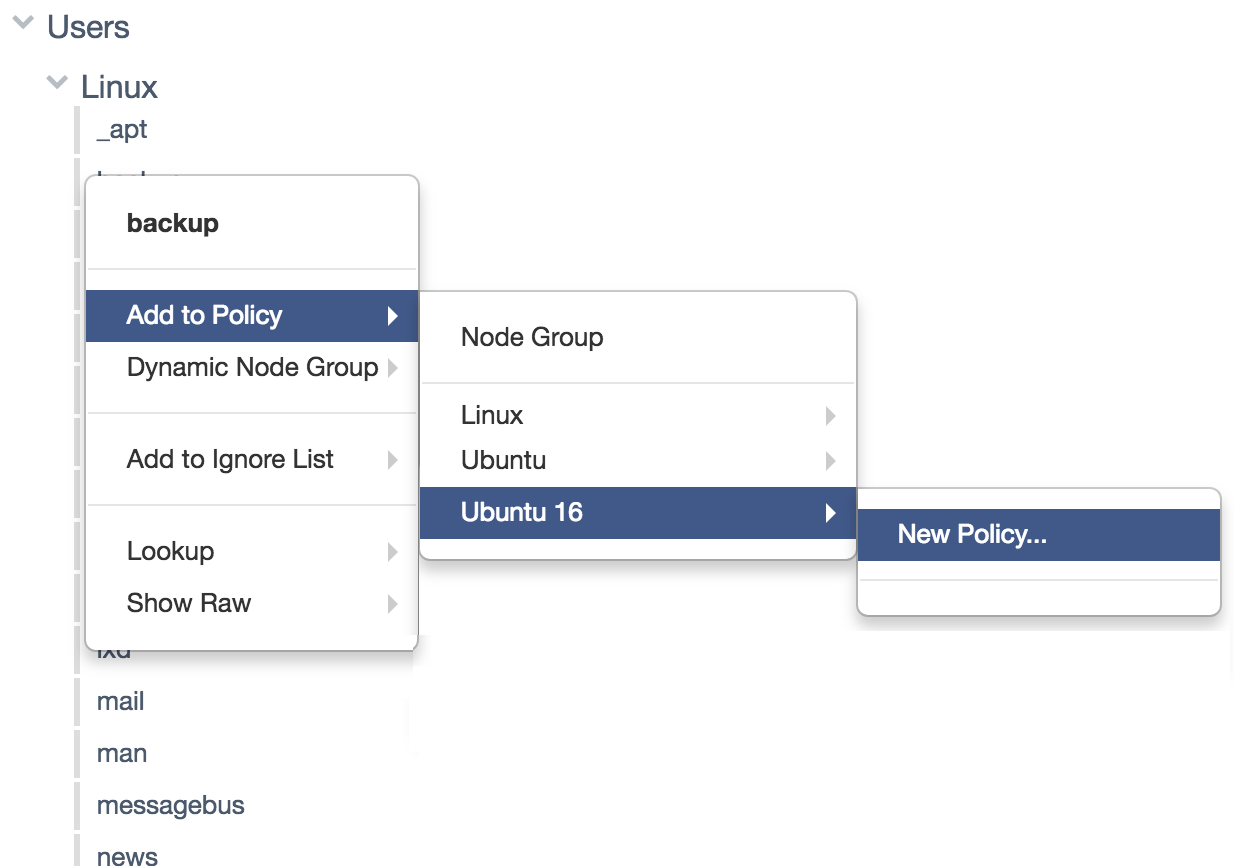Collapse the Users tree node
This screenshot has width=1234, height=866.
click(23, 24)
